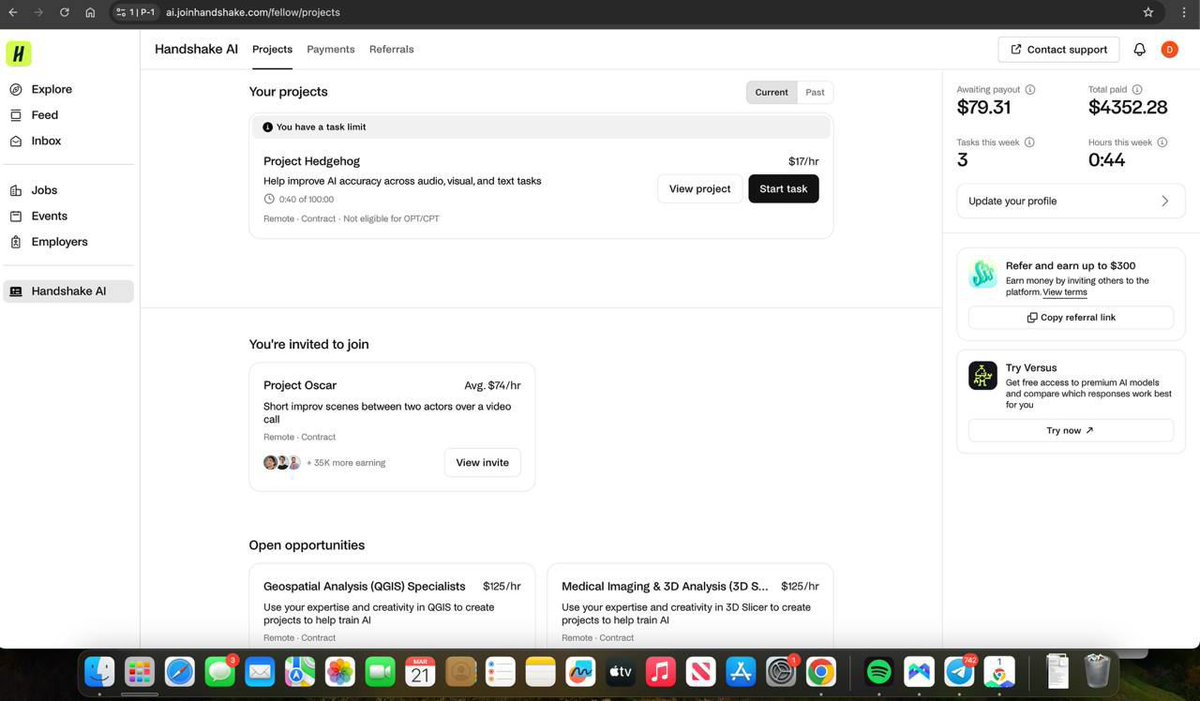1200x701 pixels.
Task: Open Calendar from the dock
Action: coord(420,671)
